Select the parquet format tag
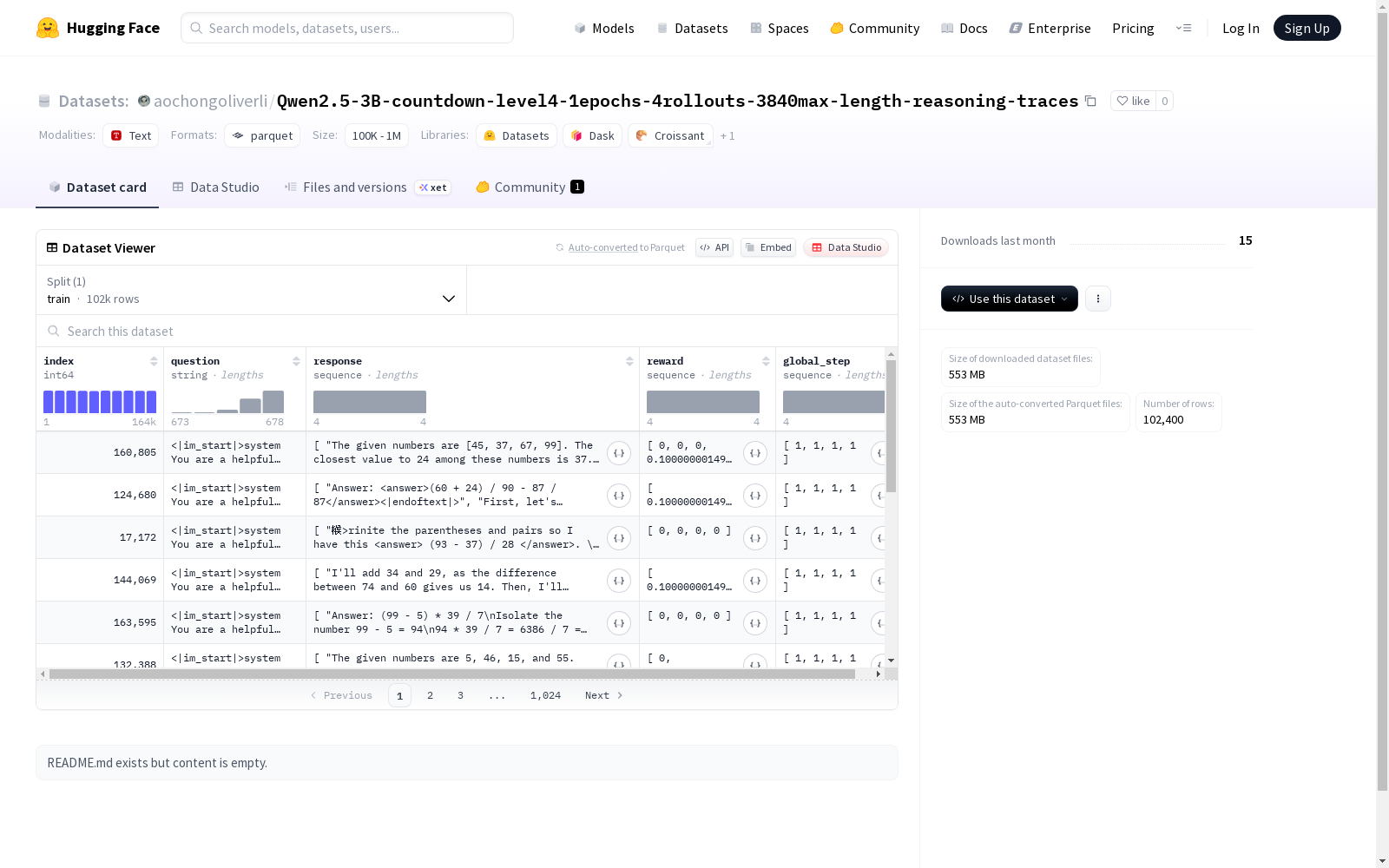Viewport: 1389px width, 868px height. 262,135
